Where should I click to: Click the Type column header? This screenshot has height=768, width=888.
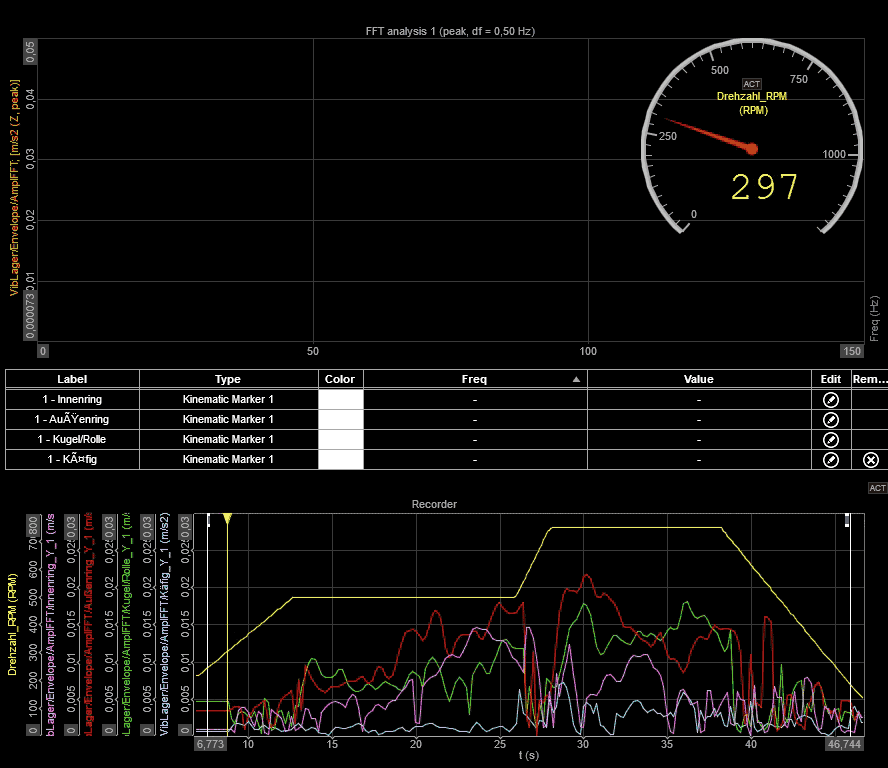pyautogui.click(x=228, y=379)
